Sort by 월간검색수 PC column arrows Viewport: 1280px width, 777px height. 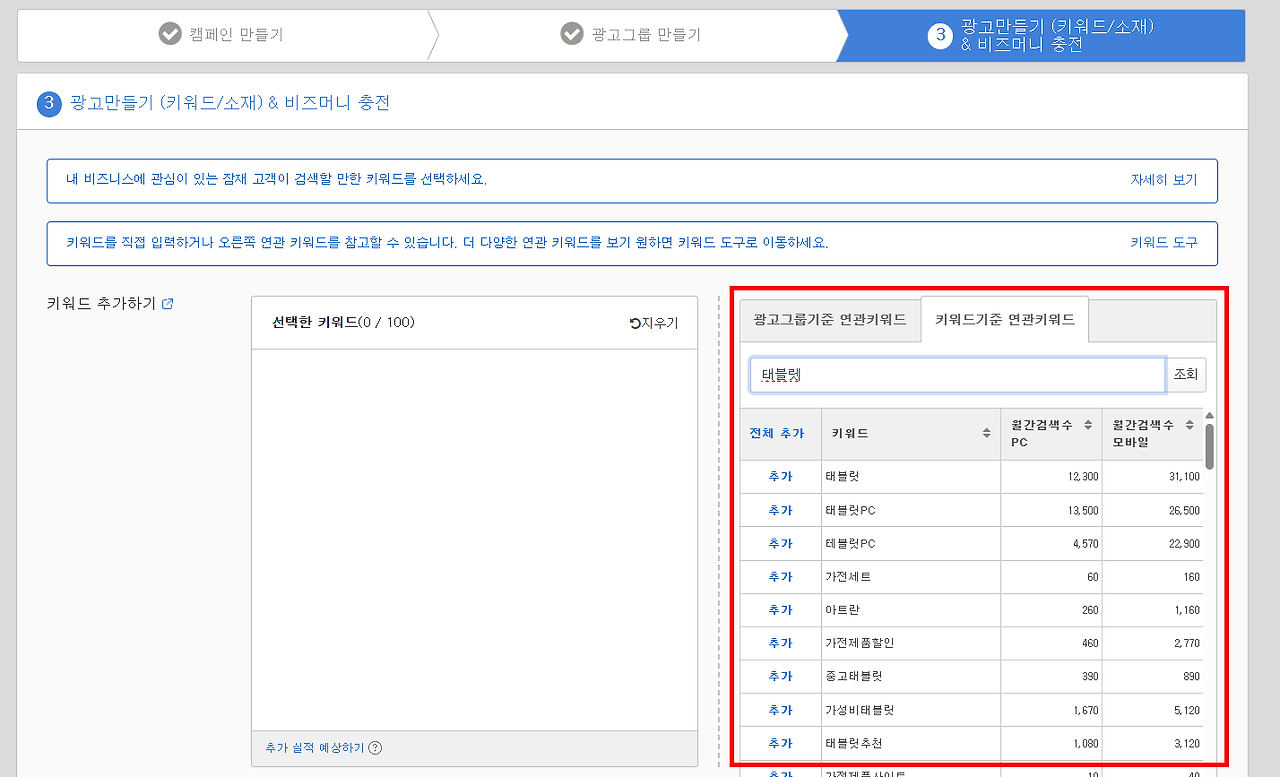[1088, 425]
